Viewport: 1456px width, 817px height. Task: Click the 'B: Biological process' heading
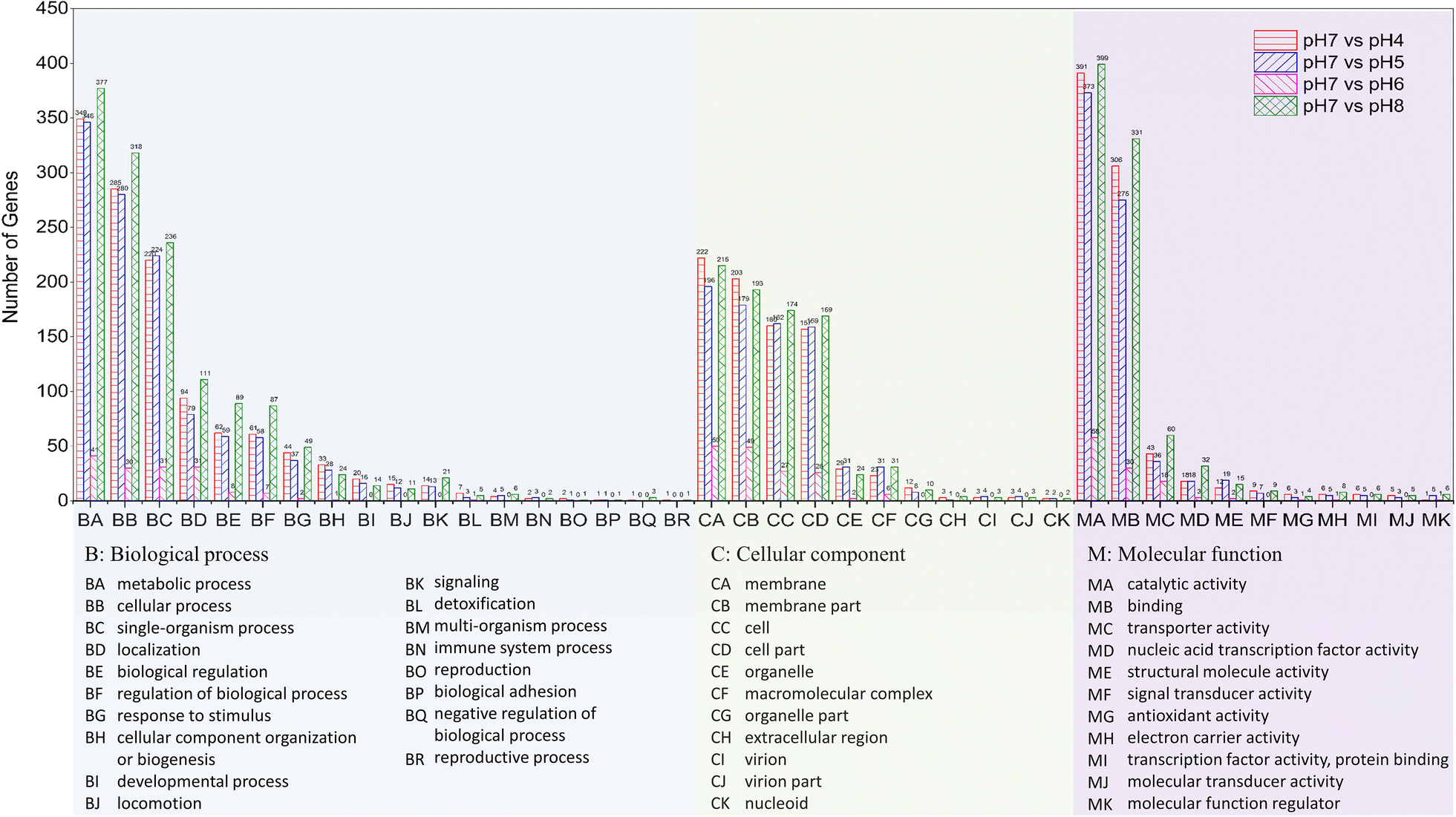click(x=177, y=555)
